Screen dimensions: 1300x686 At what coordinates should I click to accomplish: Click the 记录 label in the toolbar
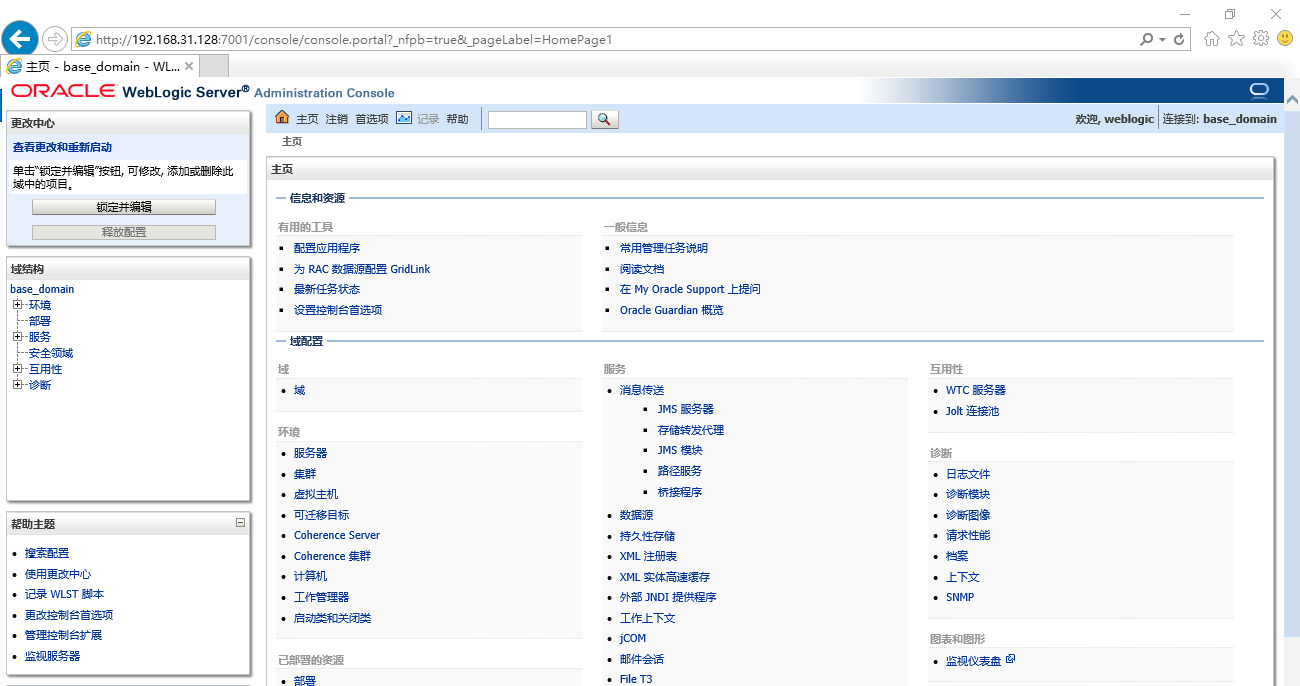[x=428, y=119]
